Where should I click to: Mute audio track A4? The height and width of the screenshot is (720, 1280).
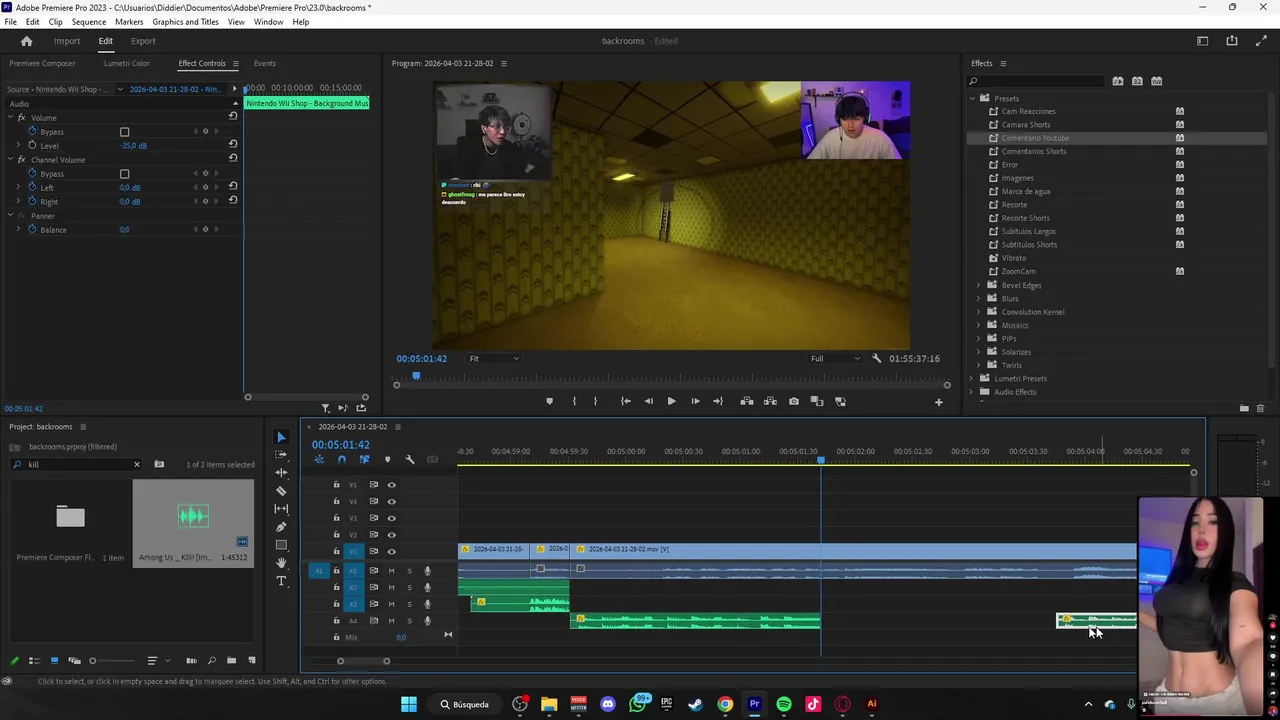click(391, 621)
